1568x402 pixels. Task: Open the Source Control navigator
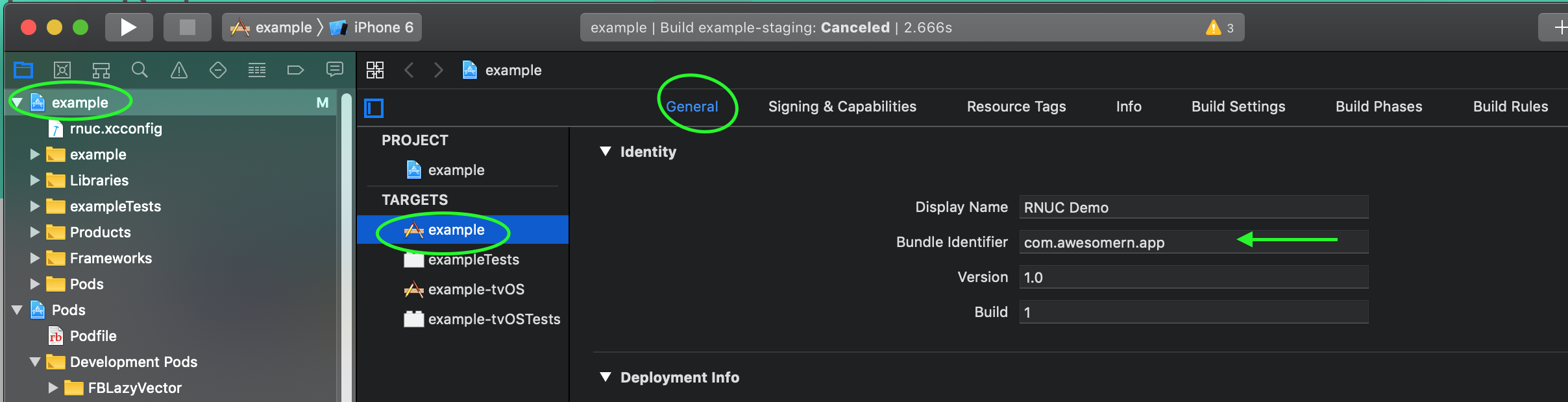(62, 70)
